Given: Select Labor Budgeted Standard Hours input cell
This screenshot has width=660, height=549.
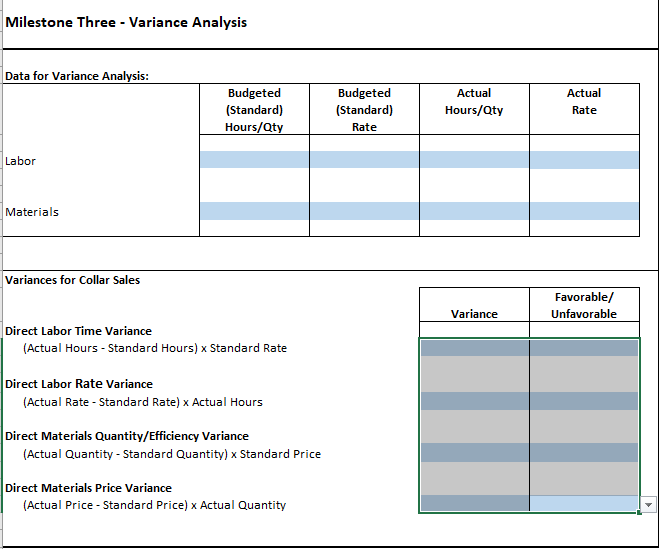Looking at the screenshot, I should [254, 160].
